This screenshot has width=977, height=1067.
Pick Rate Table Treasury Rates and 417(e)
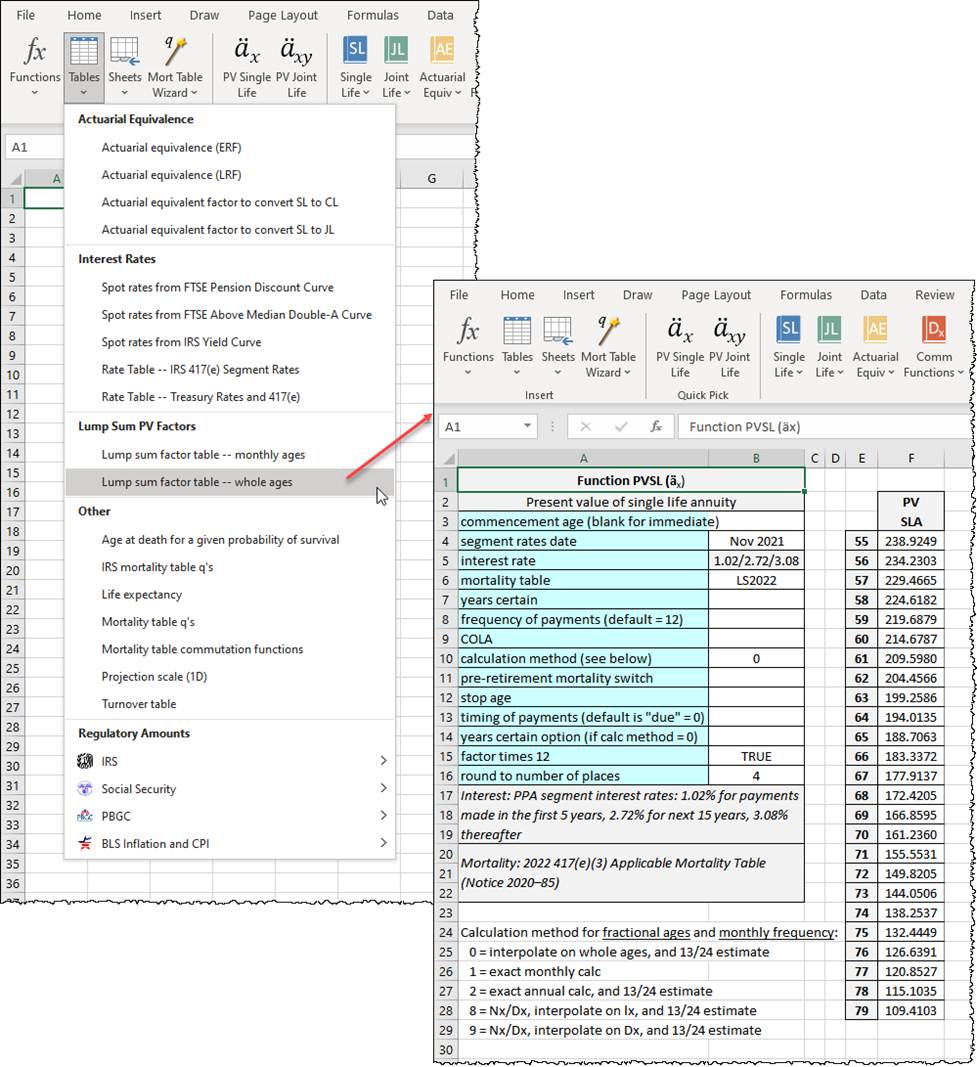tap(231, 397)
